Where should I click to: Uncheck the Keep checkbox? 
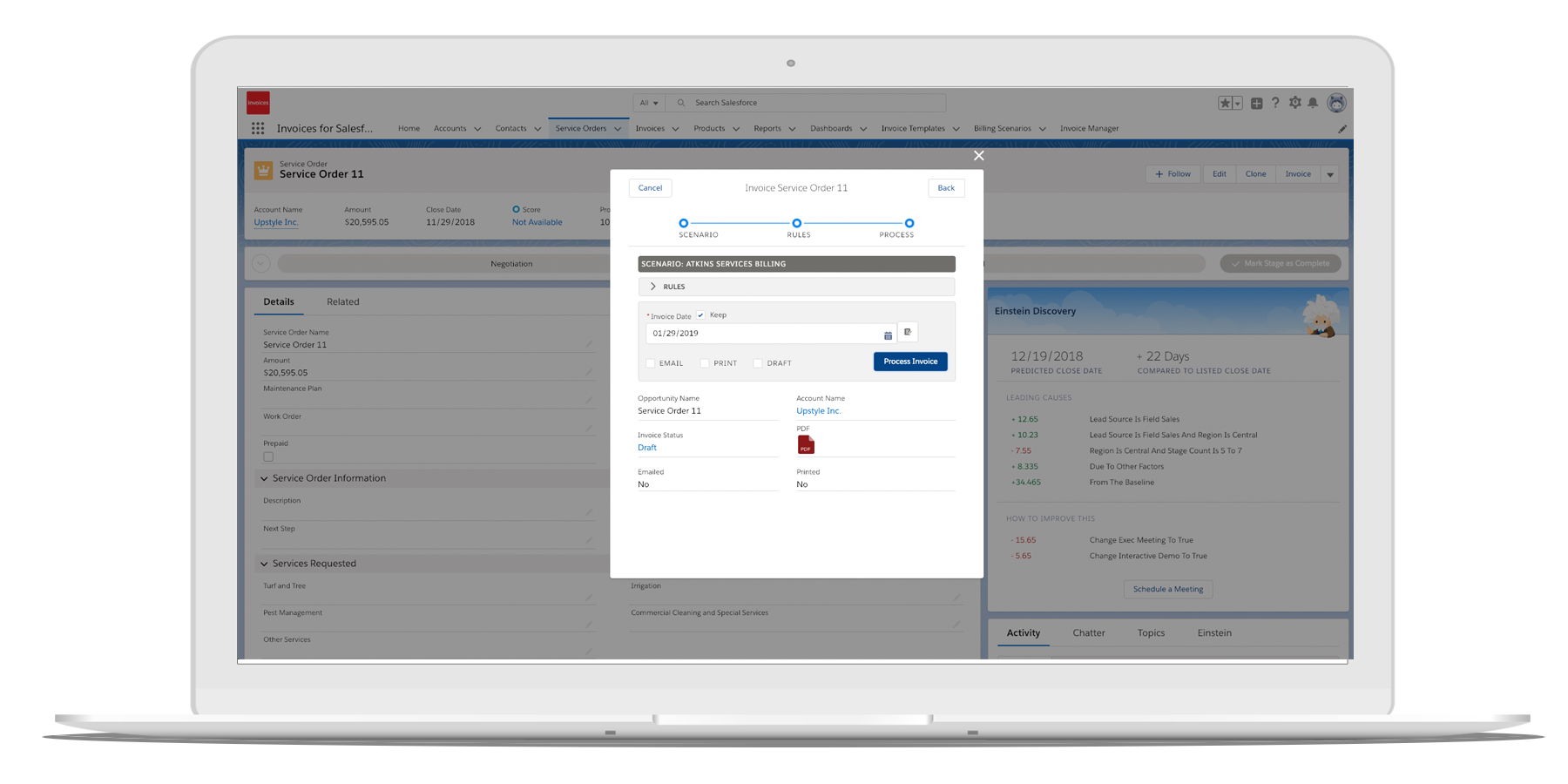tap(700, 315)
